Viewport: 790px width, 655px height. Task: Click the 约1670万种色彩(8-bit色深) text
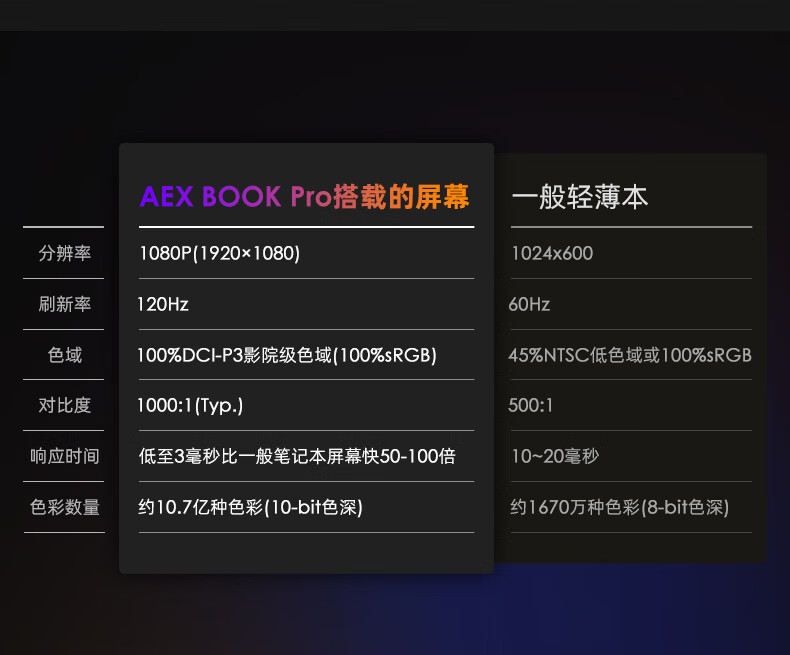click(x=620, y=507)
